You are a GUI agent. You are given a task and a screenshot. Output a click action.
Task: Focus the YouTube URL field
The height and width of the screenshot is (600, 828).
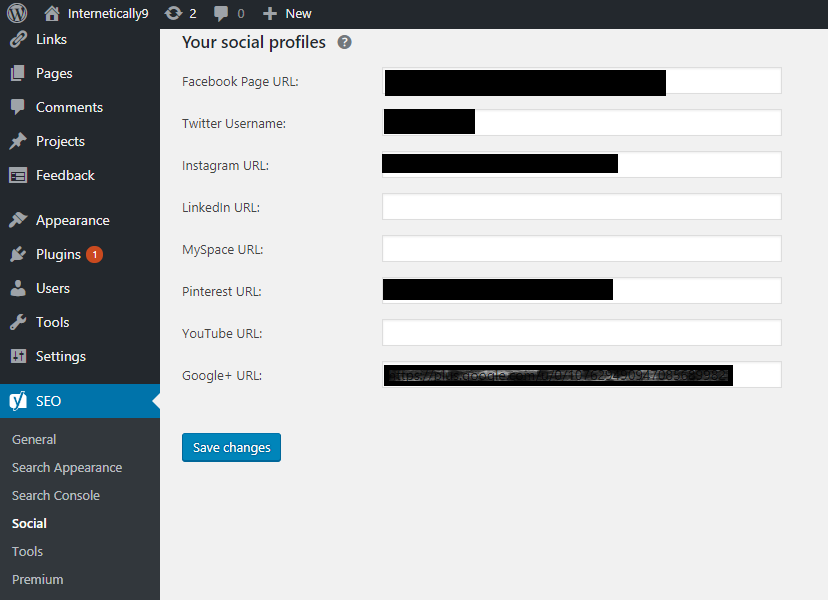(582, 333)
